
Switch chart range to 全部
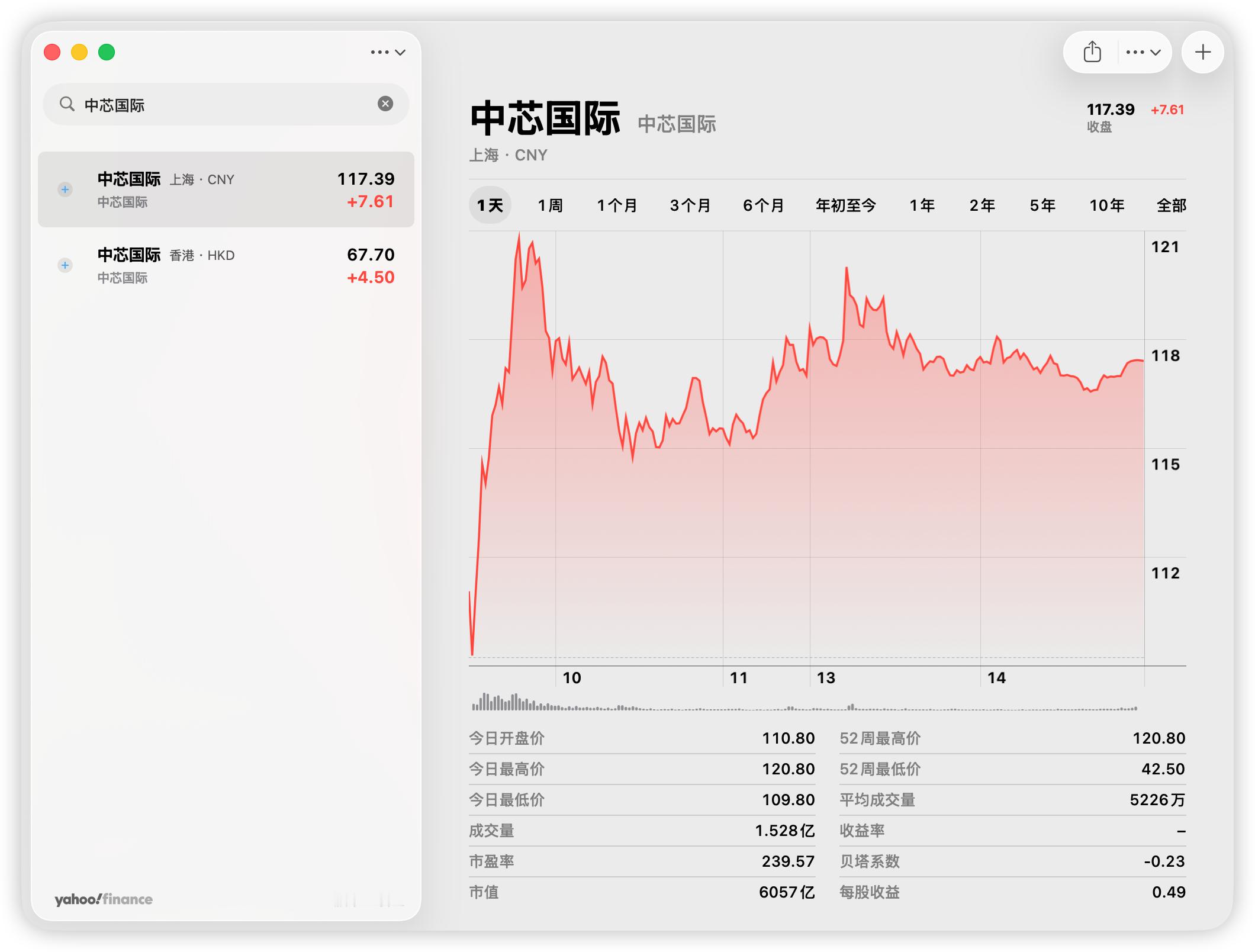click(1172, 205)
